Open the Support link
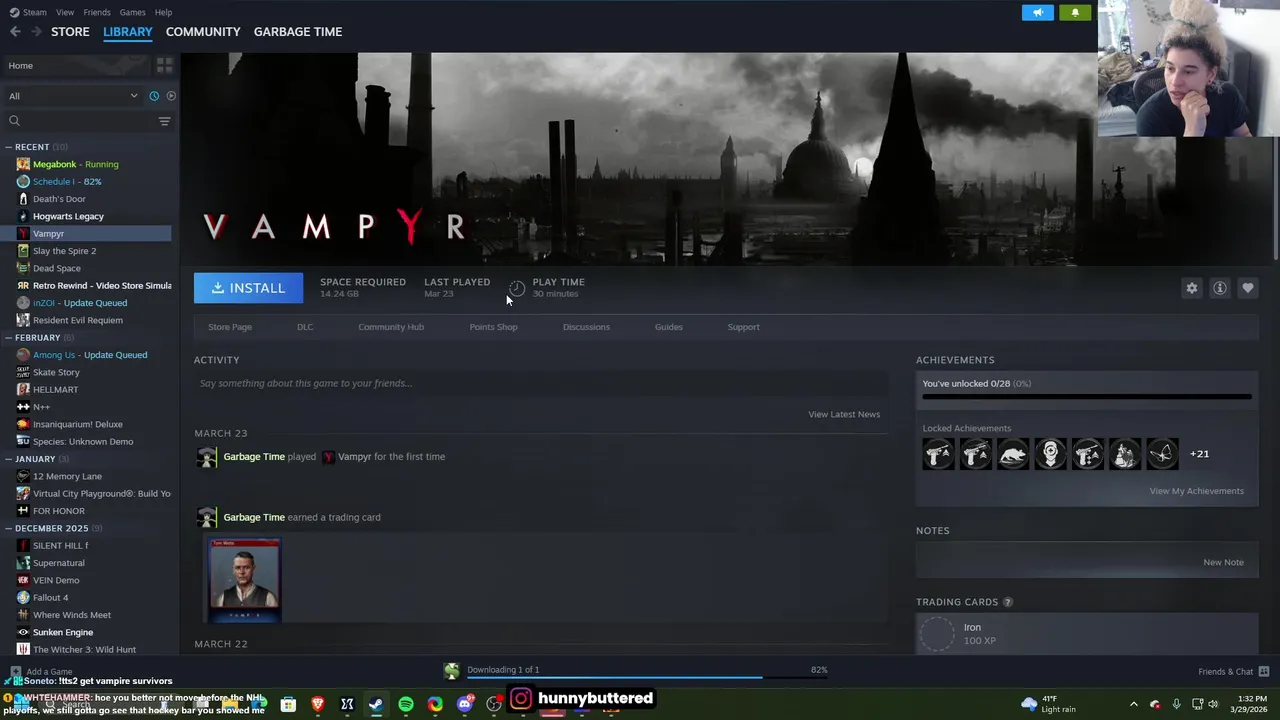 (x=743, y=327)
